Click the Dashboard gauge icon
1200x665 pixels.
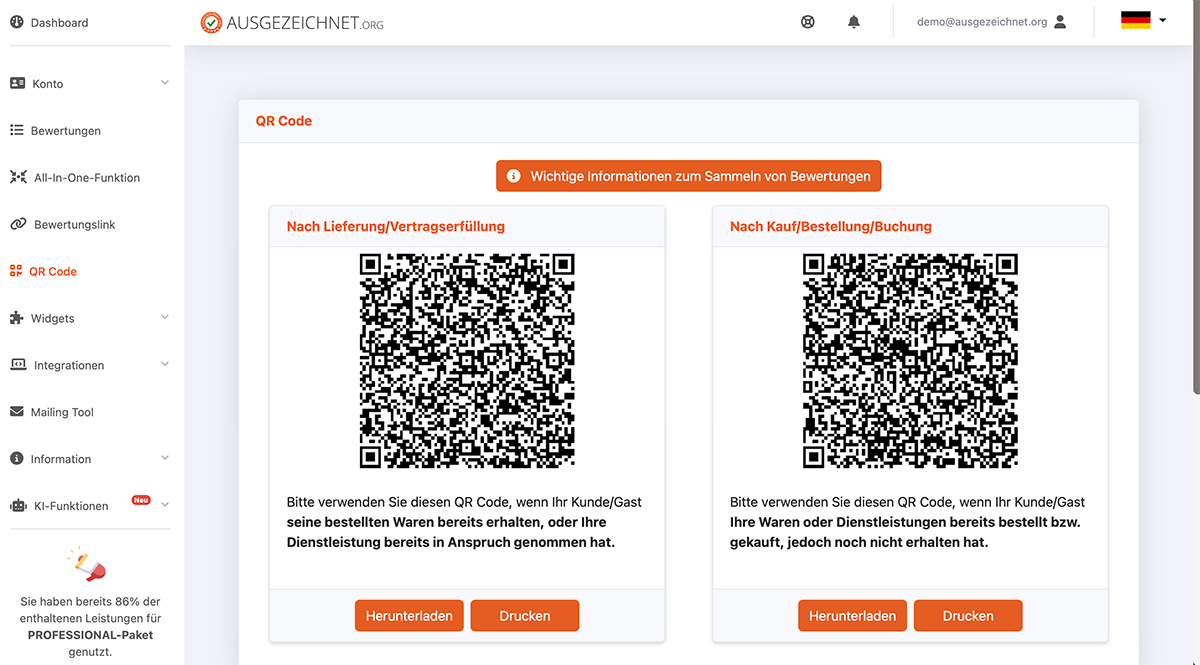click(17, 22)
